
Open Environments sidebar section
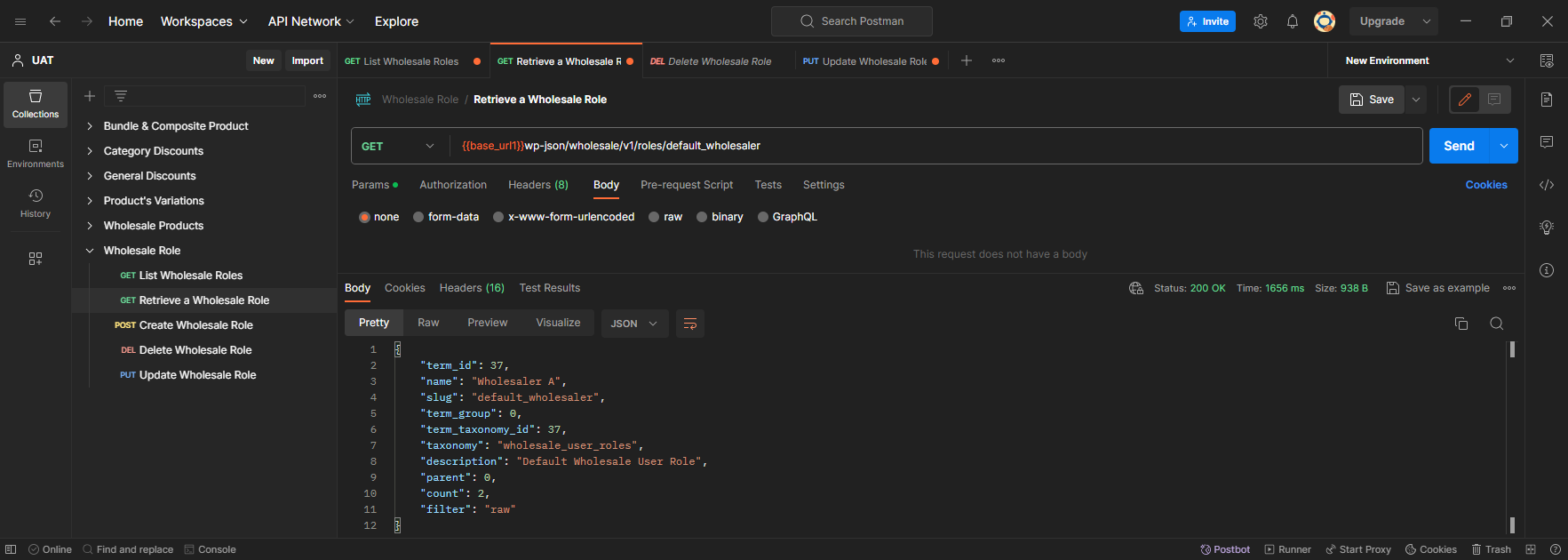coord(36,154)
